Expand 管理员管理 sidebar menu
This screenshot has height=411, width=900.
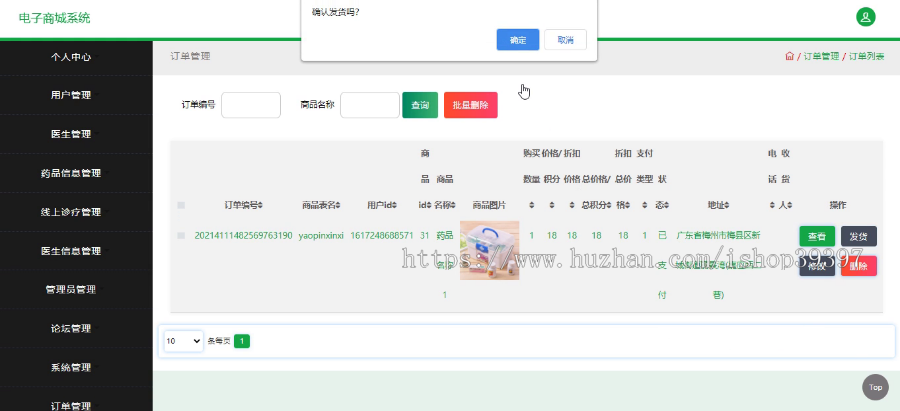[71, 289]
